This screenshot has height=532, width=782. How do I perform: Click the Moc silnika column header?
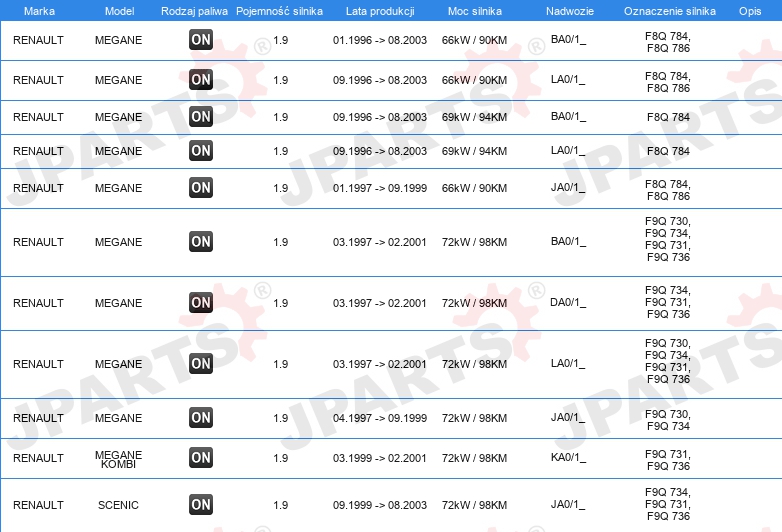(x=474, y=11)
